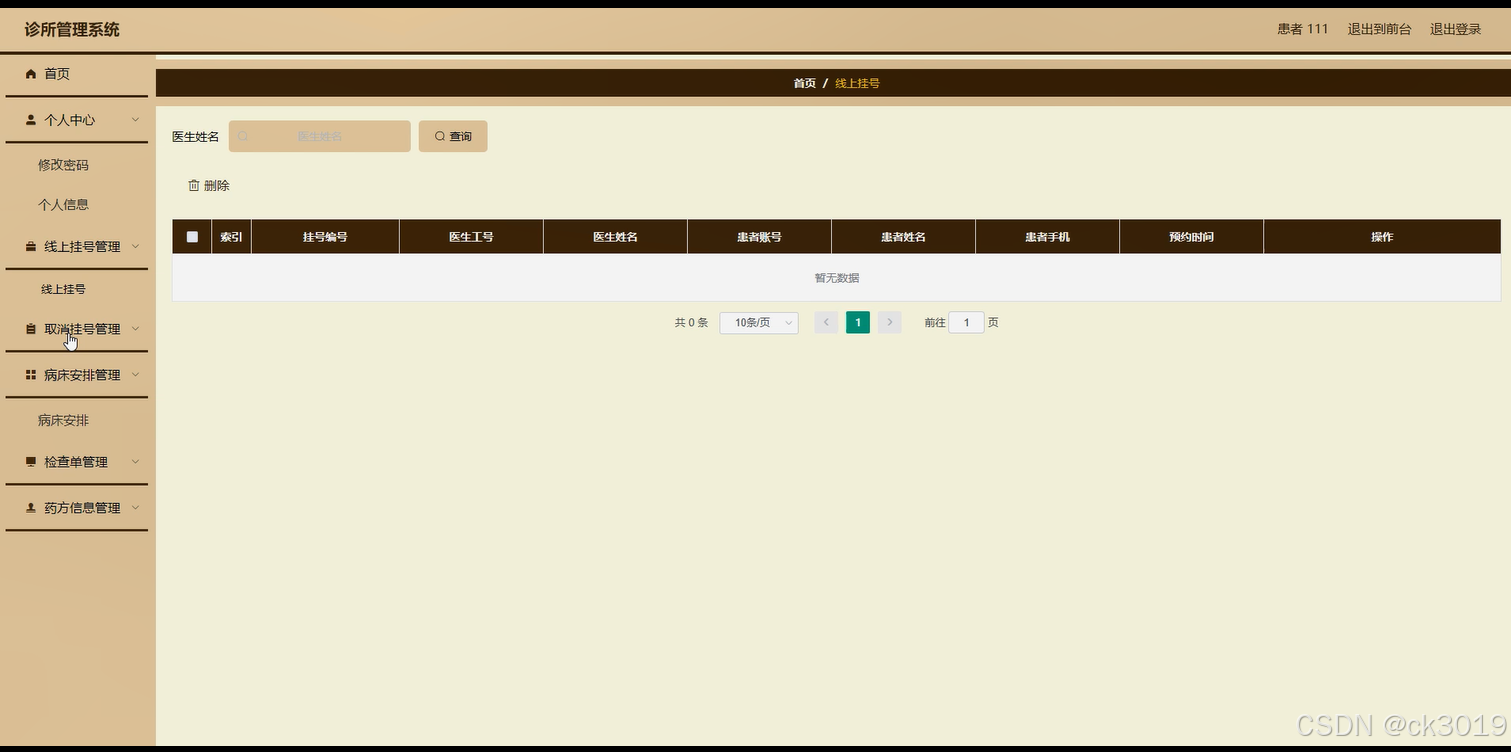Screen dimensions: 1511x752
Task: Click the 医生工号 column header
Action: (x=471, y=237)
